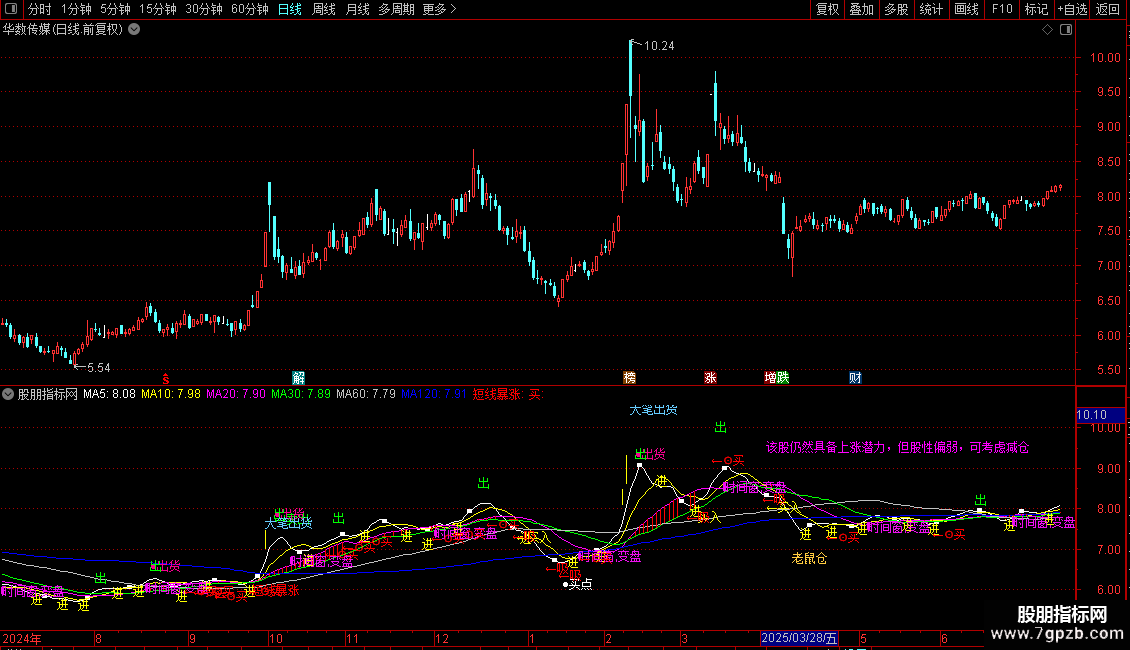Select the 5分钟 period tab
Image resolution: width=1130 pixels, height=650 pixels.
pos(115,9)
